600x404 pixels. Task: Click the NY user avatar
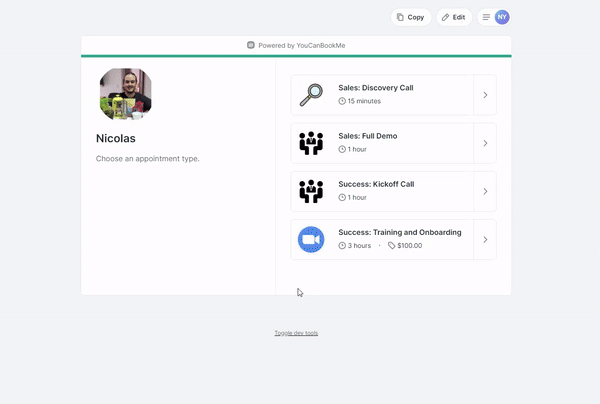(502, 17)
